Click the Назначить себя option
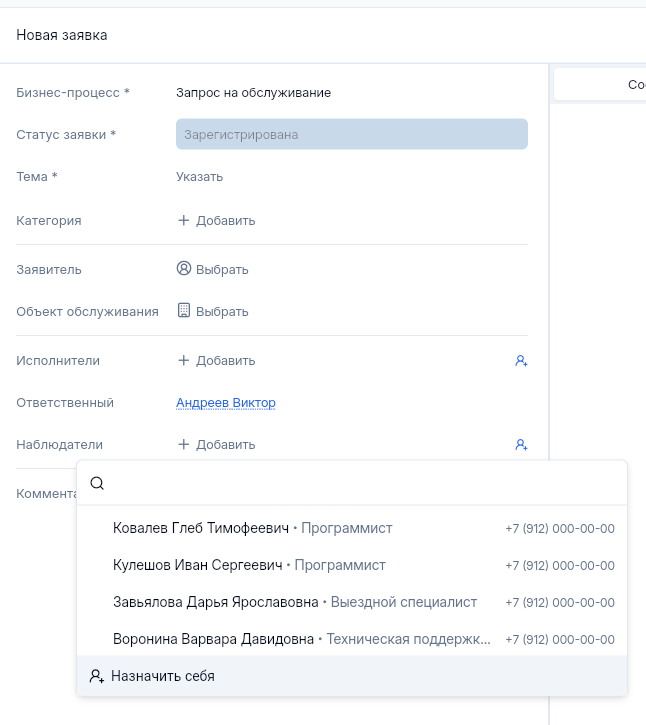Image resolution: width=646 pixels, height=725 pixels. pos(162,676)
